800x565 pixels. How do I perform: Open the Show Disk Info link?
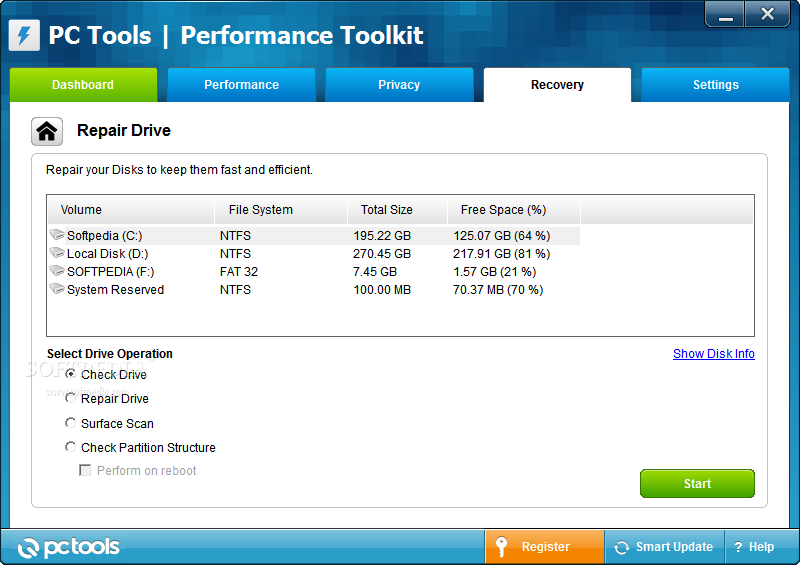[x=714, y=354]
